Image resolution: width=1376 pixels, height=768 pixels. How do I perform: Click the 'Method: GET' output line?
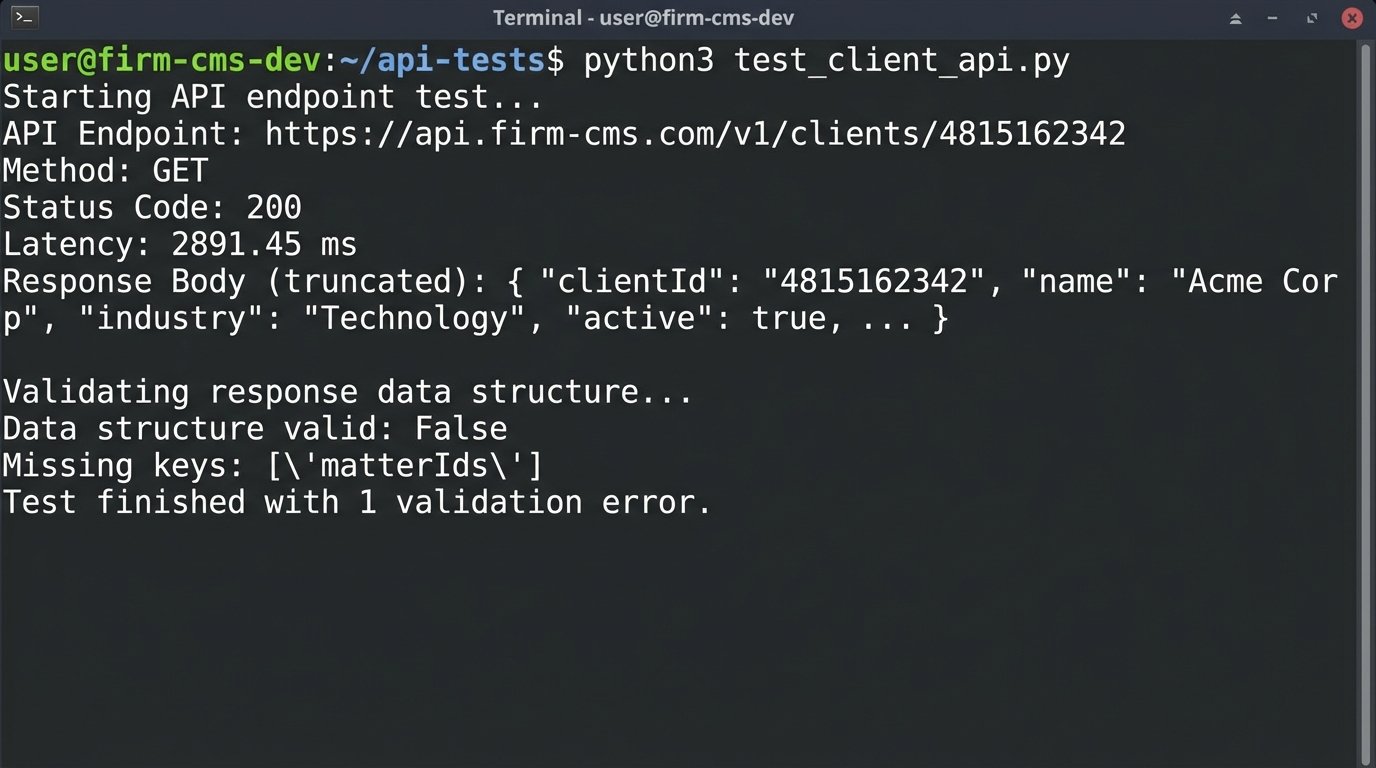[x=105, y=171]
